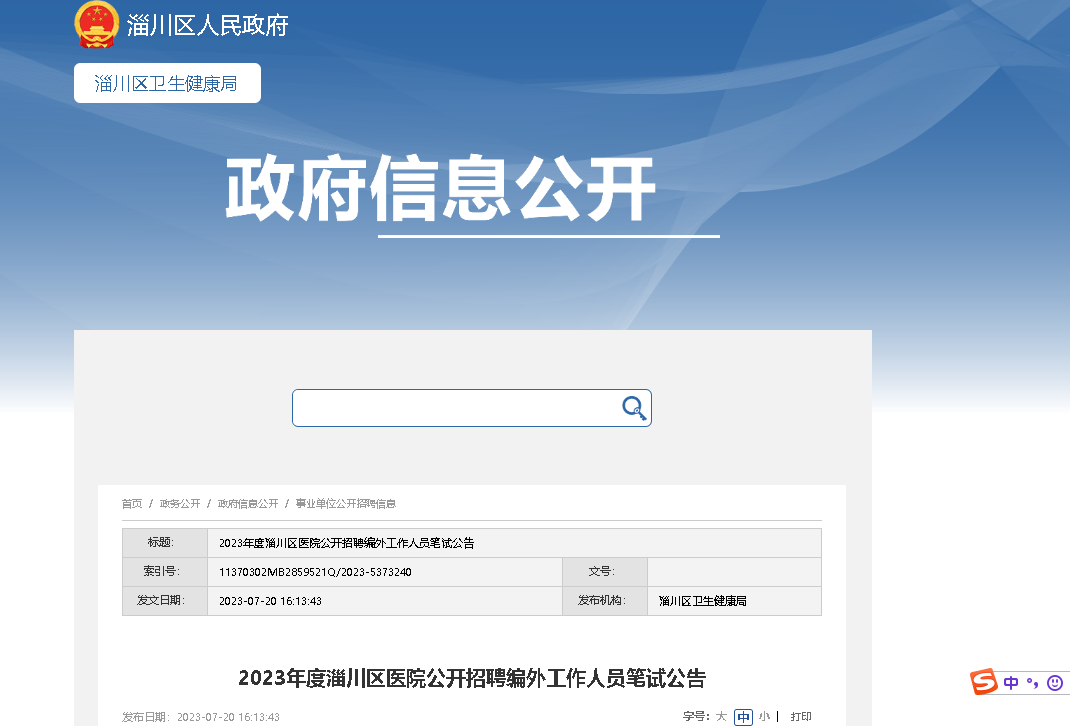Select 淄川区卫生健康局 publisher table cell
This screenshot has height=726, width=1070.
[x=734, y=601]
